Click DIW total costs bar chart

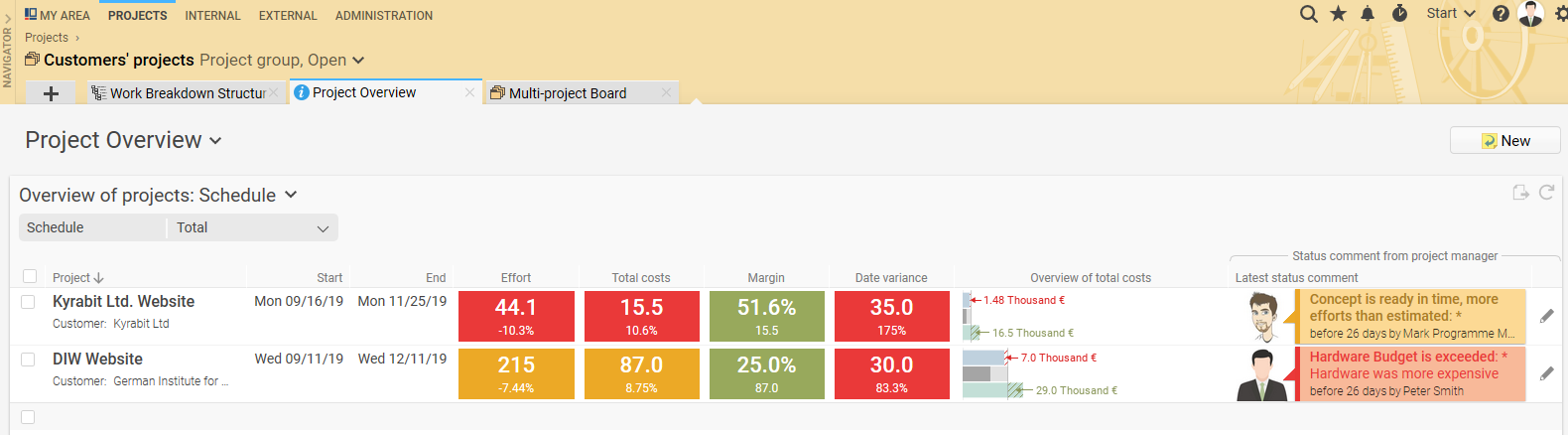(x=1039, y=374)
